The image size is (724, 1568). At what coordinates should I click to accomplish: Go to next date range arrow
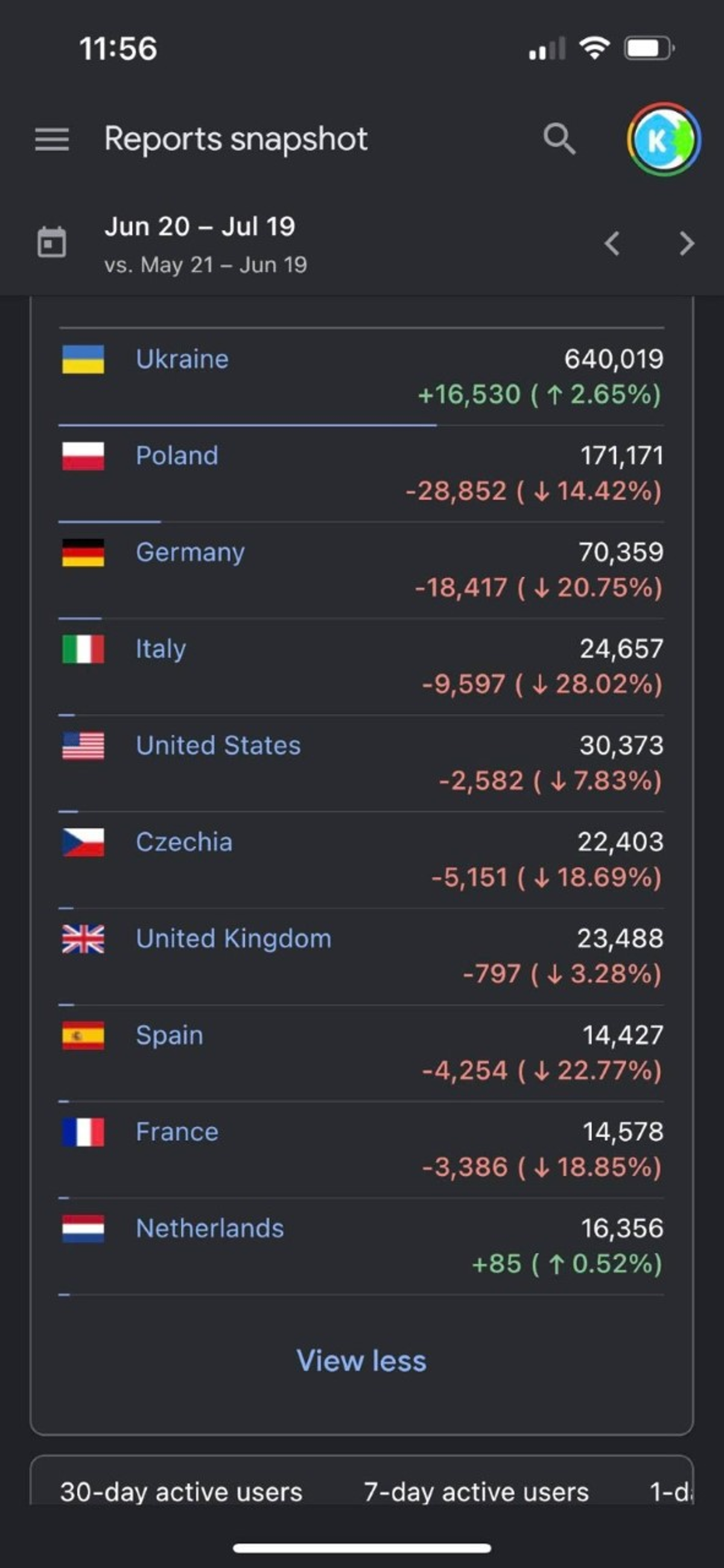pyautogui.click(x=687, y=244)
